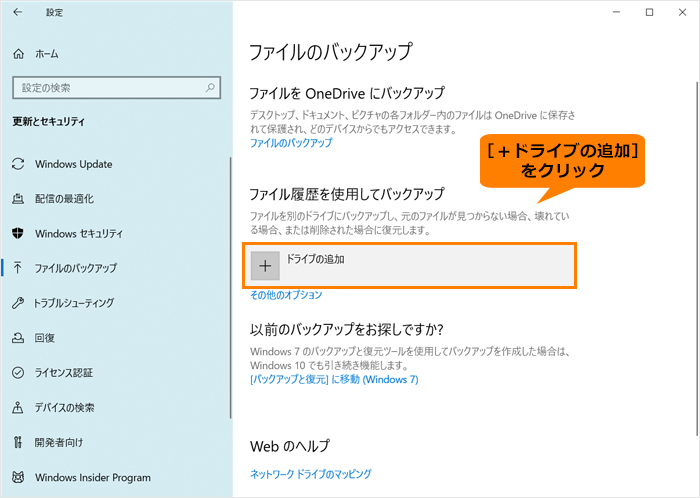This screenshot has height=498, width=700.
Task: Click the Home house icon
Action: pos(18,54)
